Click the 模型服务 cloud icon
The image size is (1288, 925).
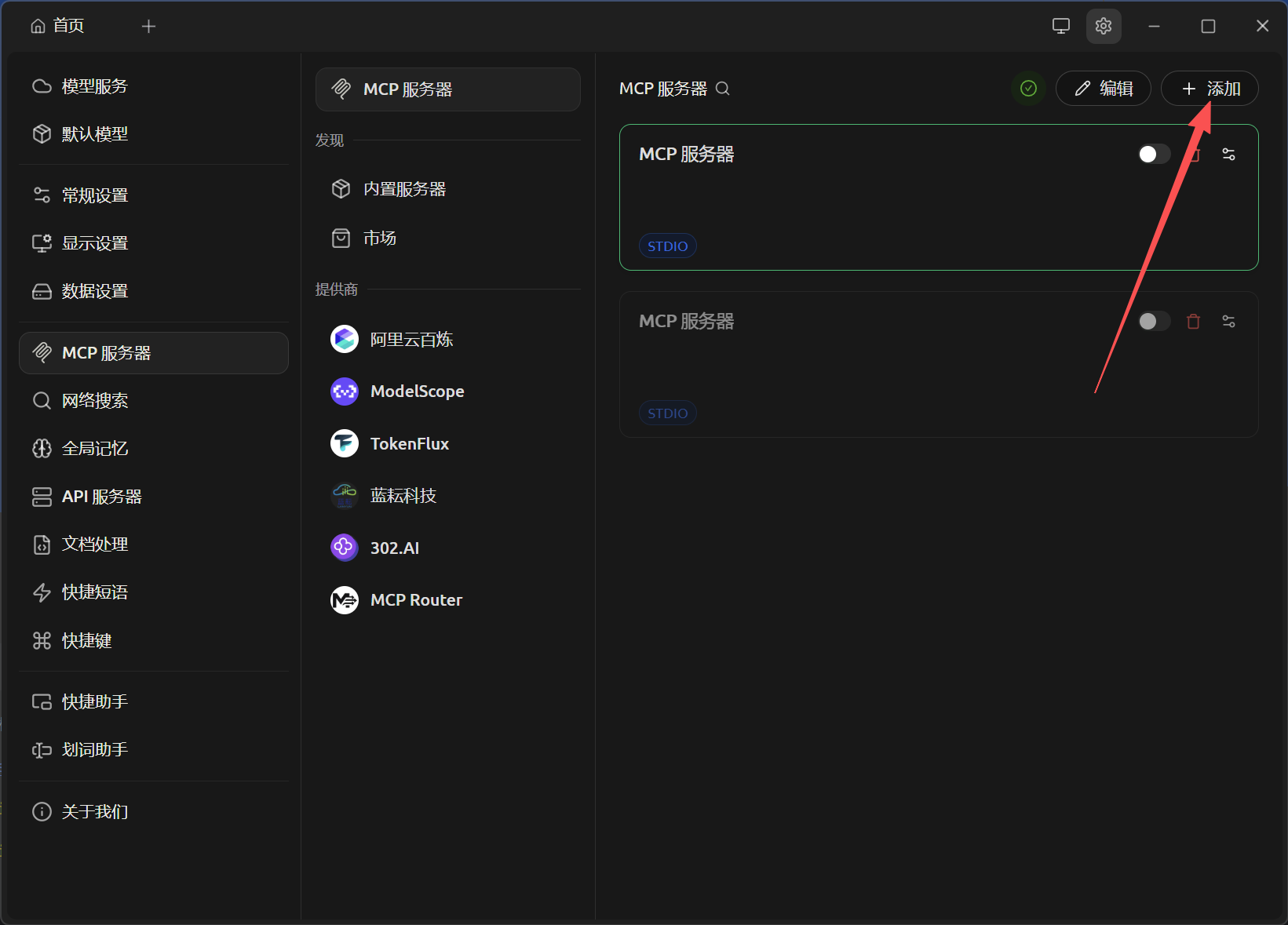(42, 86)
